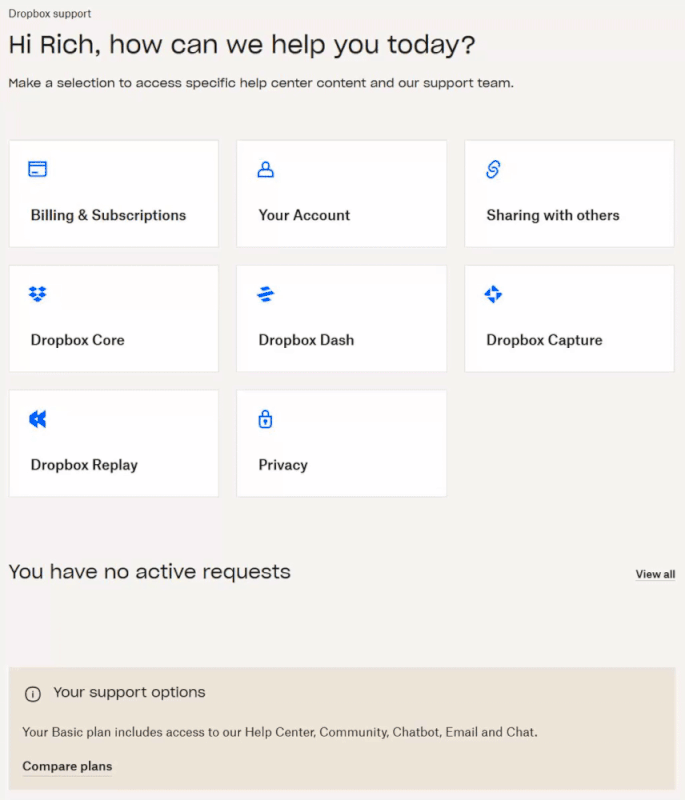Open the Dropbox Core label
The image size is (685, 800).
pos(78,340)
